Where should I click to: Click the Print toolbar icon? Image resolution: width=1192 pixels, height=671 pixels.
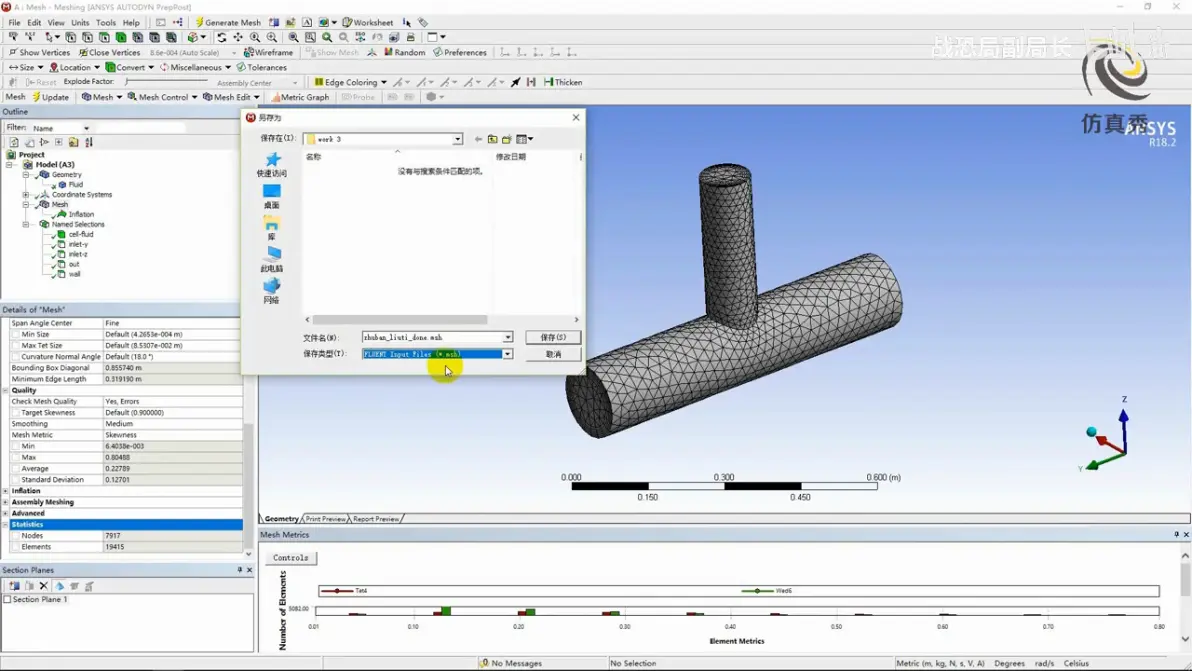point(411,36)
